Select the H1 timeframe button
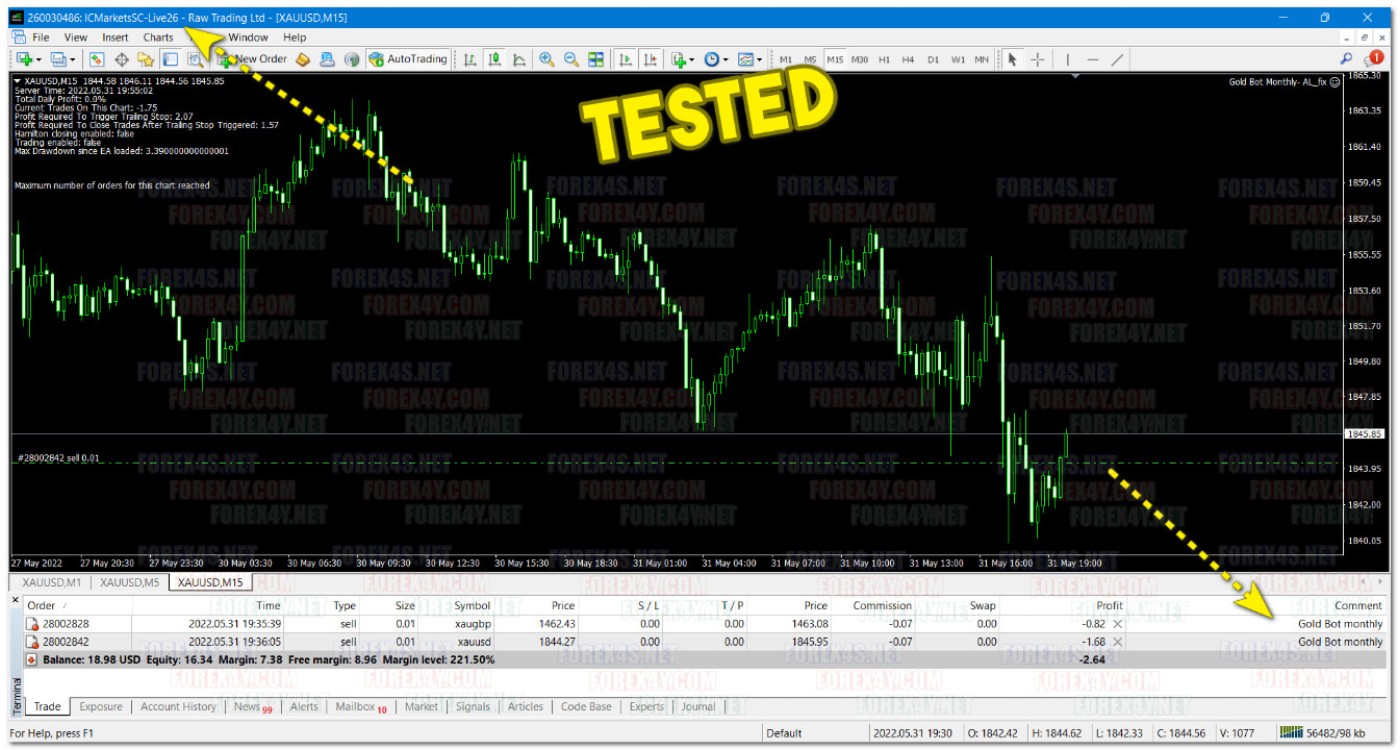The height and width of the screenshot is (750, 1400). (x=884, y=60)
